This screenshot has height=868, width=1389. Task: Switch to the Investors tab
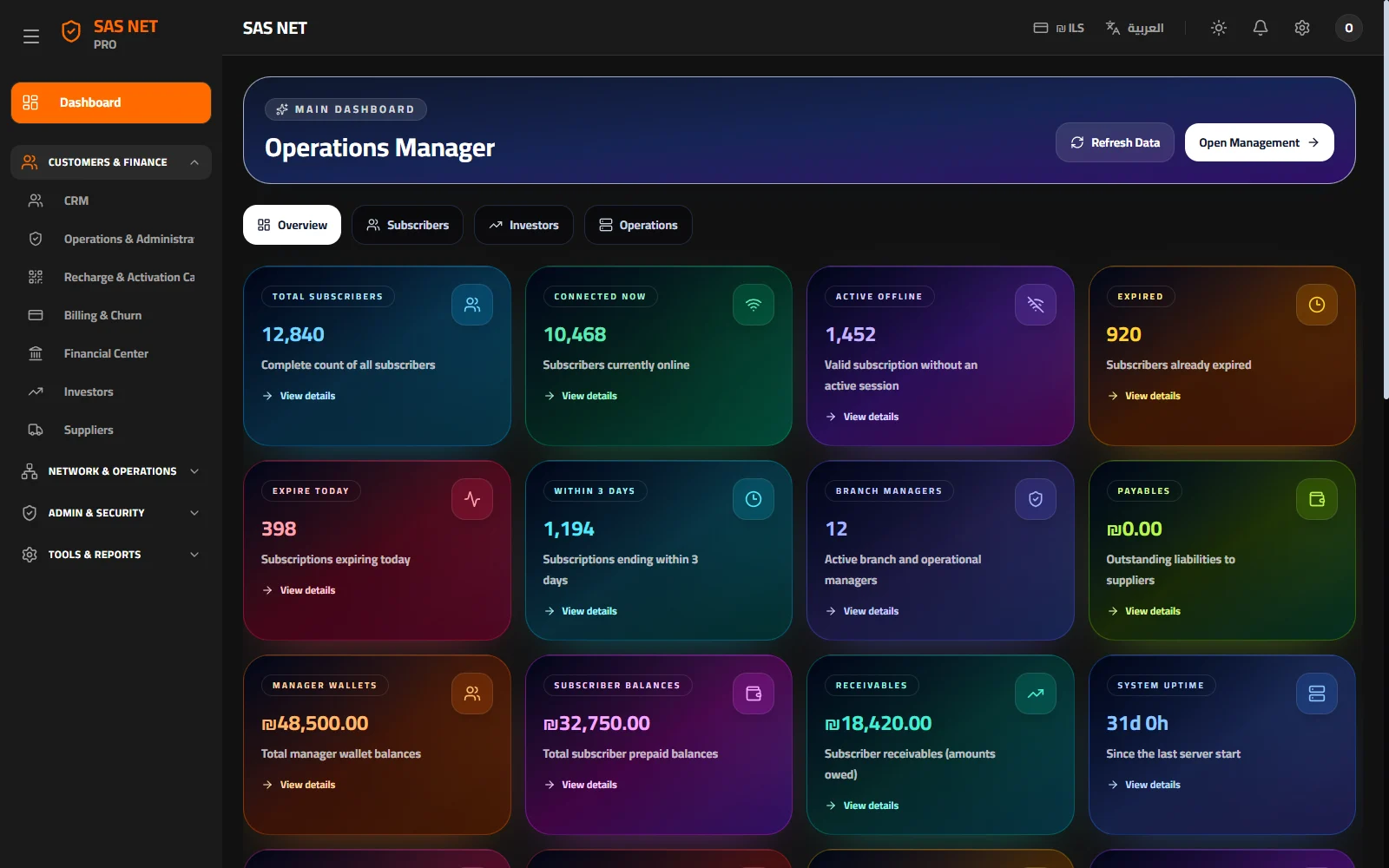523,225
